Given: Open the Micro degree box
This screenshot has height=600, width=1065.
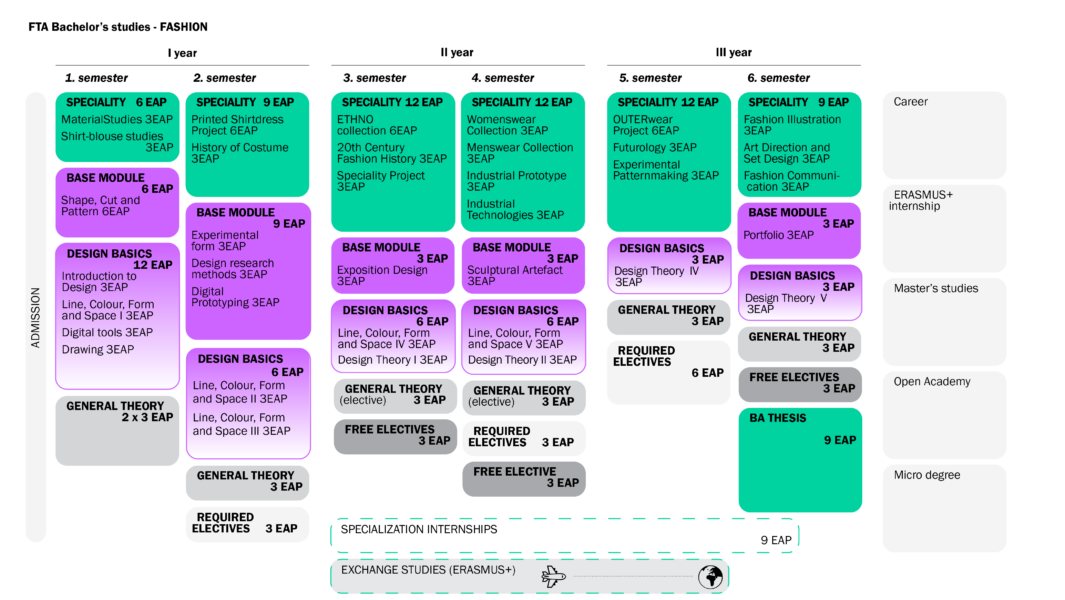Looking at the screenshot, I should click(x=945, y=508).
